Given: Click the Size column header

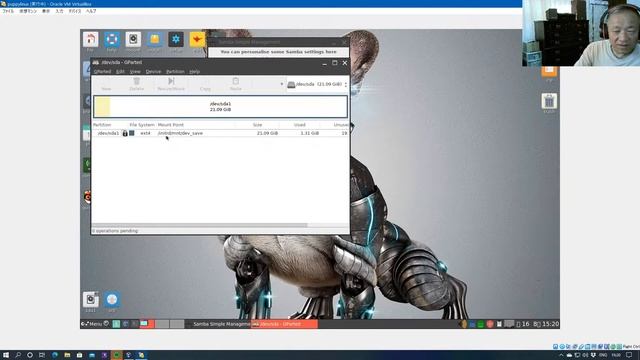Looking at the screenshot, I should tap(257, 124).
